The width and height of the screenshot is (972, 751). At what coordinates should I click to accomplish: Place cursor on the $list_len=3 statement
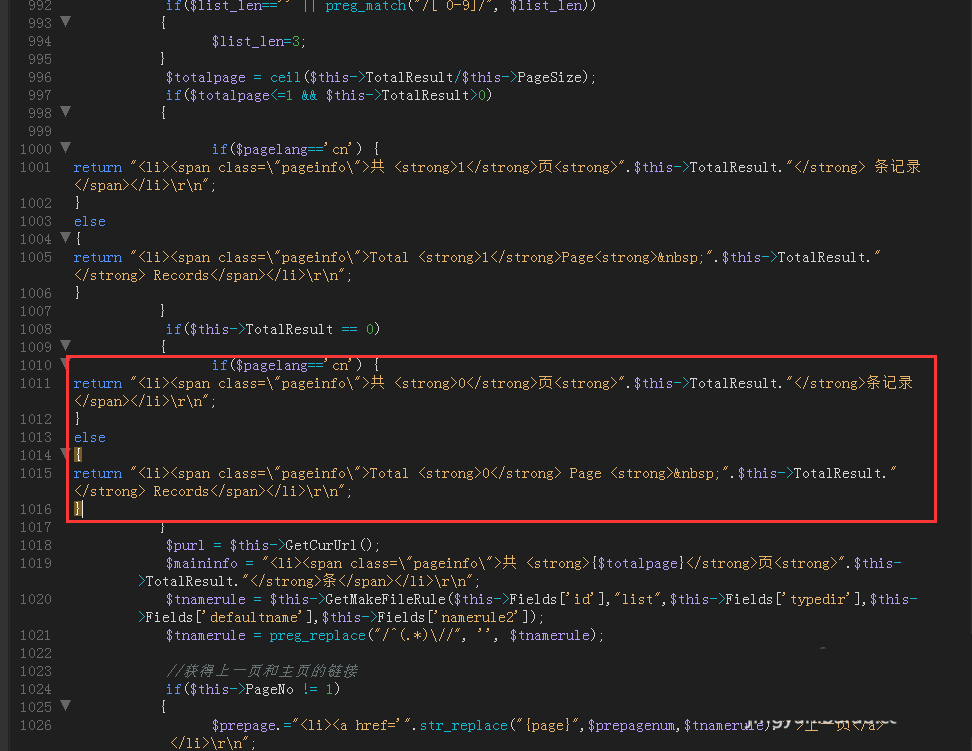258,41
